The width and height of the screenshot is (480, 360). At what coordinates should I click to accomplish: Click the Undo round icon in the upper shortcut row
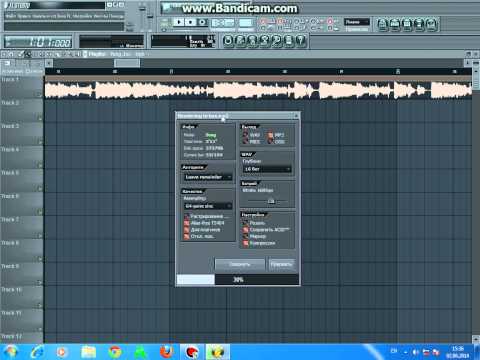click(383, 24)
